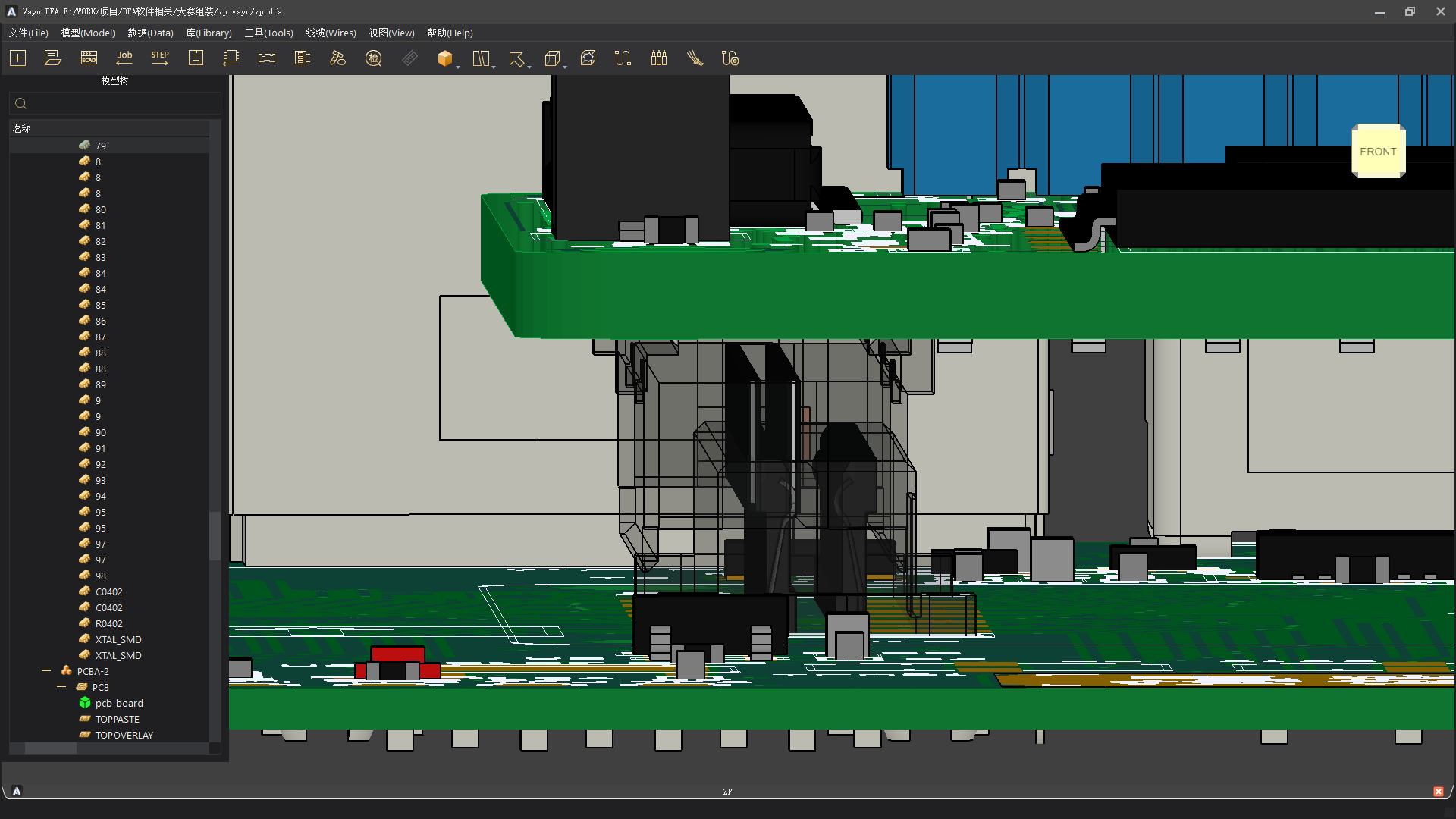Open dropdown arrow beside selection arrow tool
This screenshot has width=1456, height=819.
pos(529,67)
